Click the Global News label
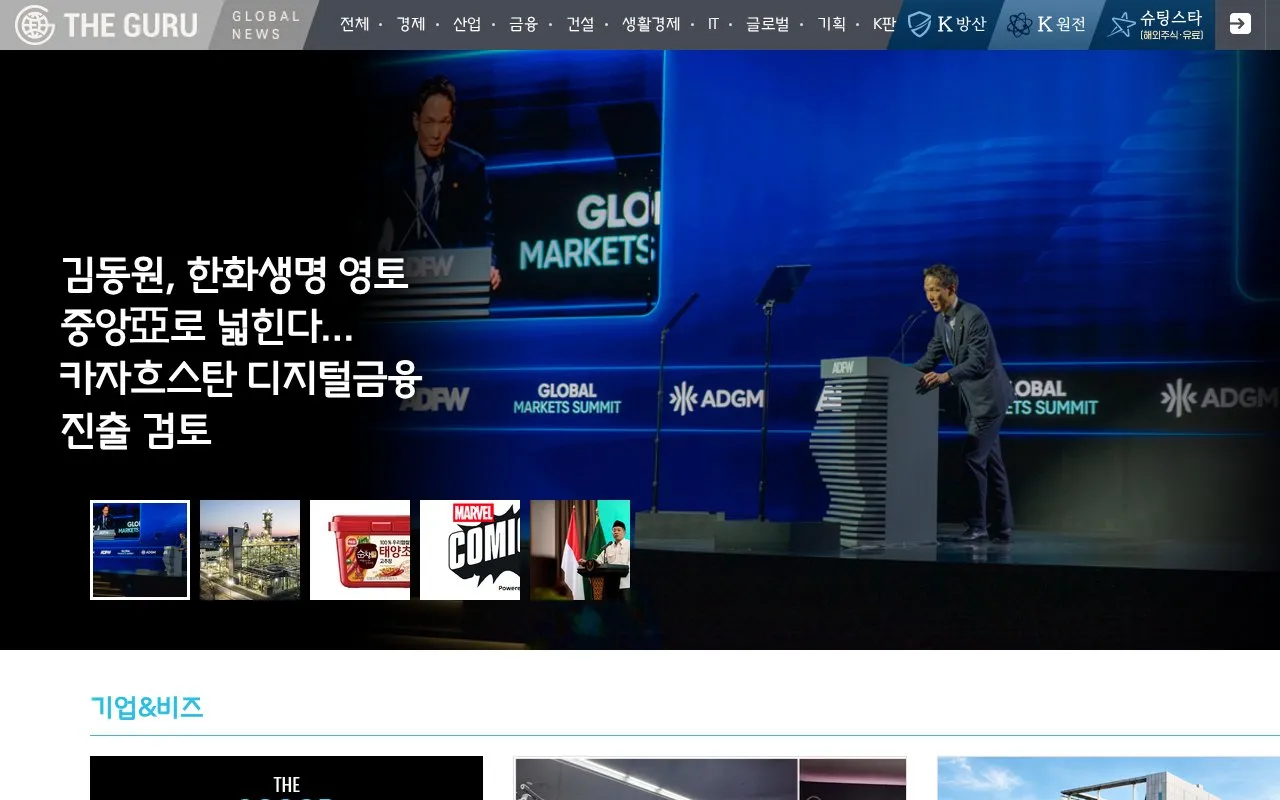Viewport: 1280px width, 800px height. [x=266, y=25]
